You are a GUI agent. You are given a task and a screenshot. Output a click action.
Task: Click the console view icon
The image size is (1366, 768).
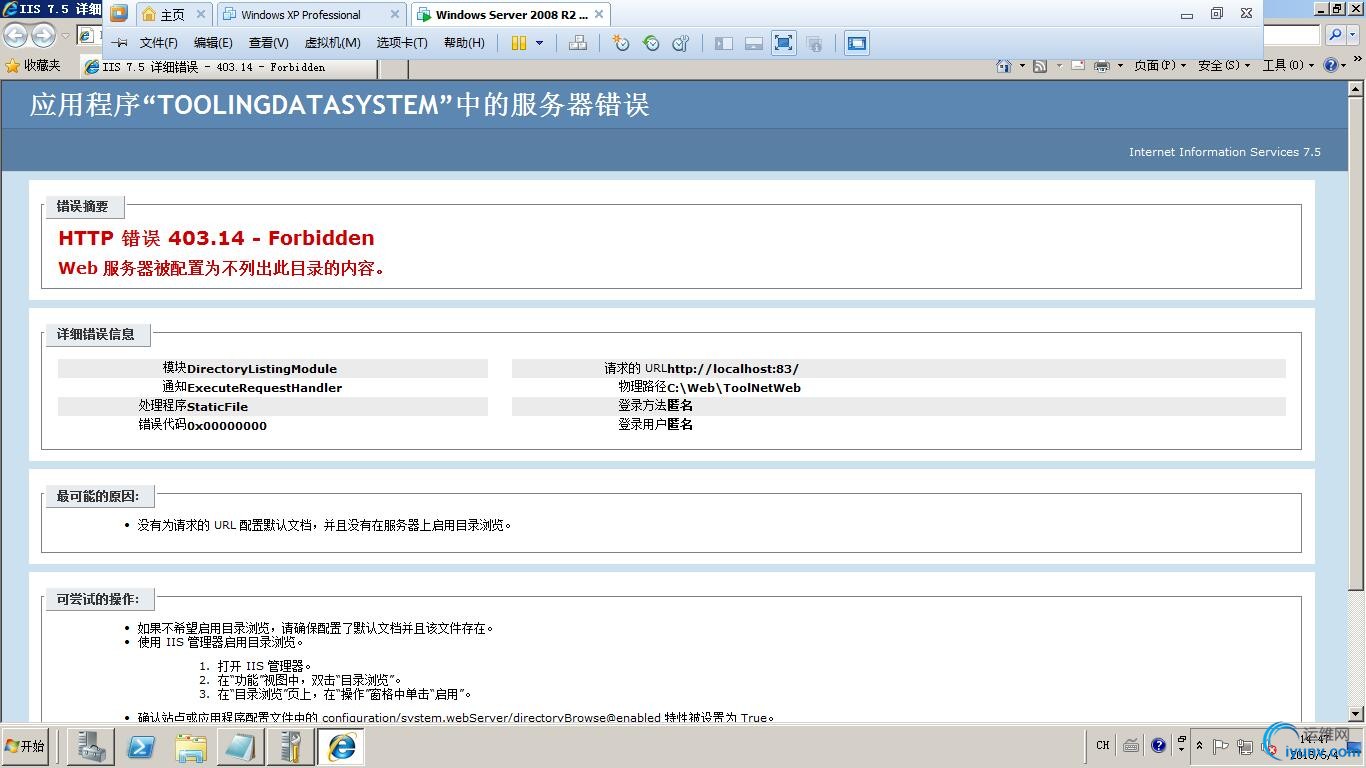pos(857,43)
